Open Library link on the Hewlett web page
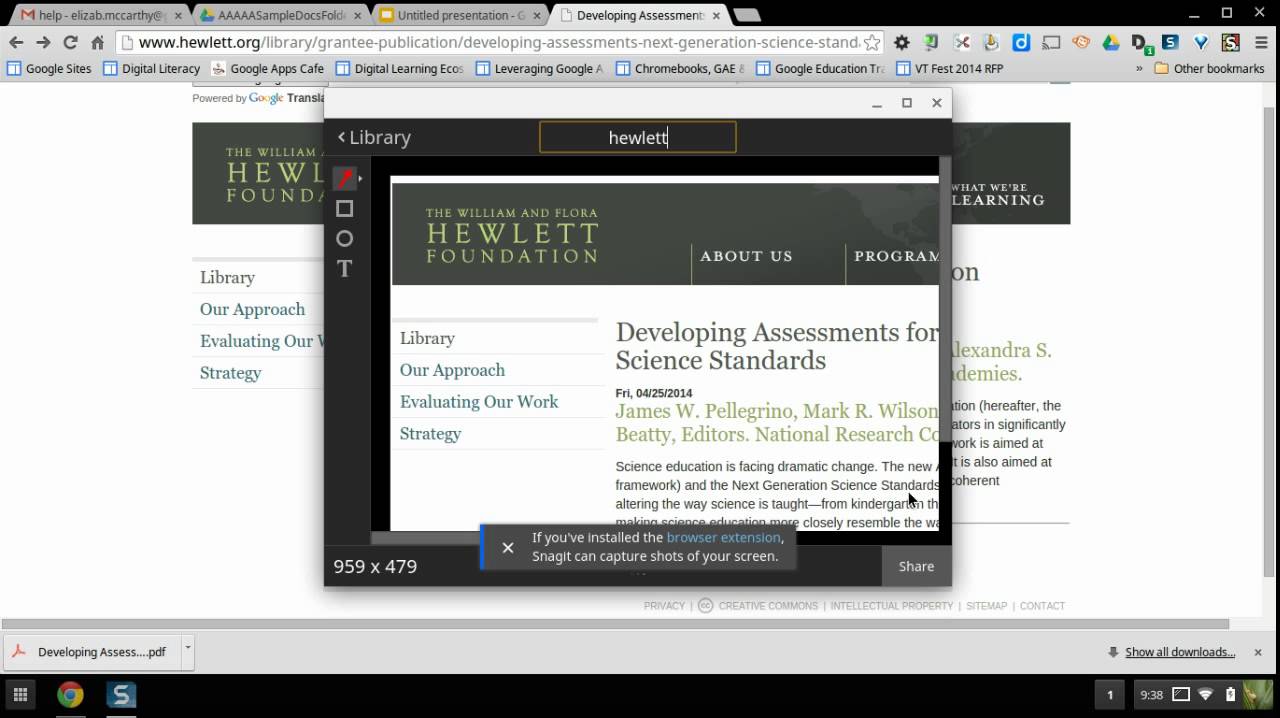The image size is (1280, 718). (x=227, y=278)
